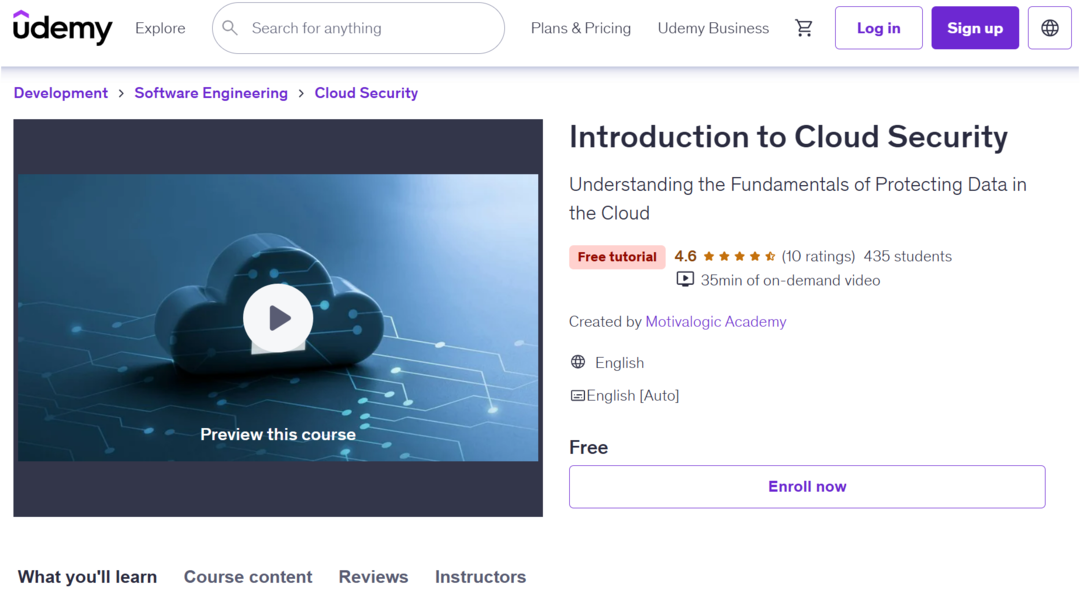This screenshot has height=600, width=1080.
Task: Open the language selector globe
Action: [x=1049, y=28]
